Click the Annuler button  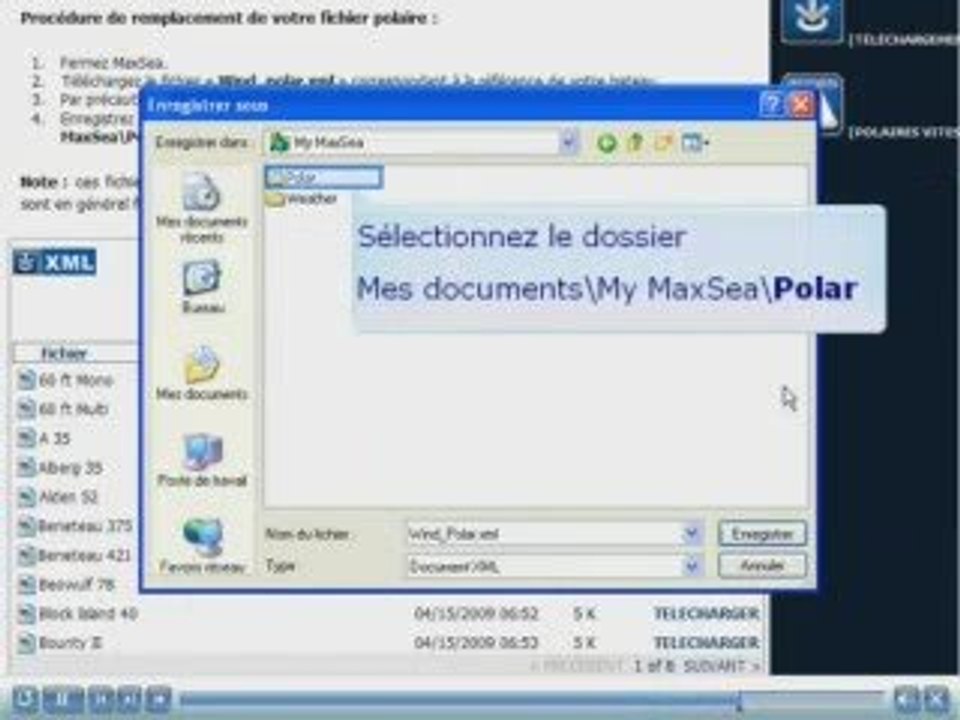[762, 566]
